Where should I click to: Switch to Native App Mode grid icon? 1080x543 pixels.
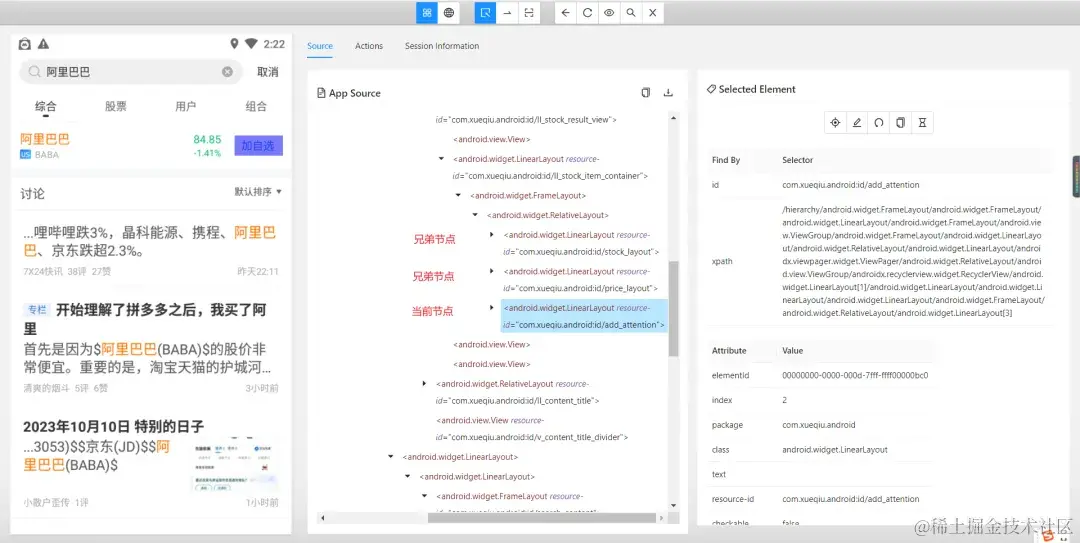click(x=427, y=12)
